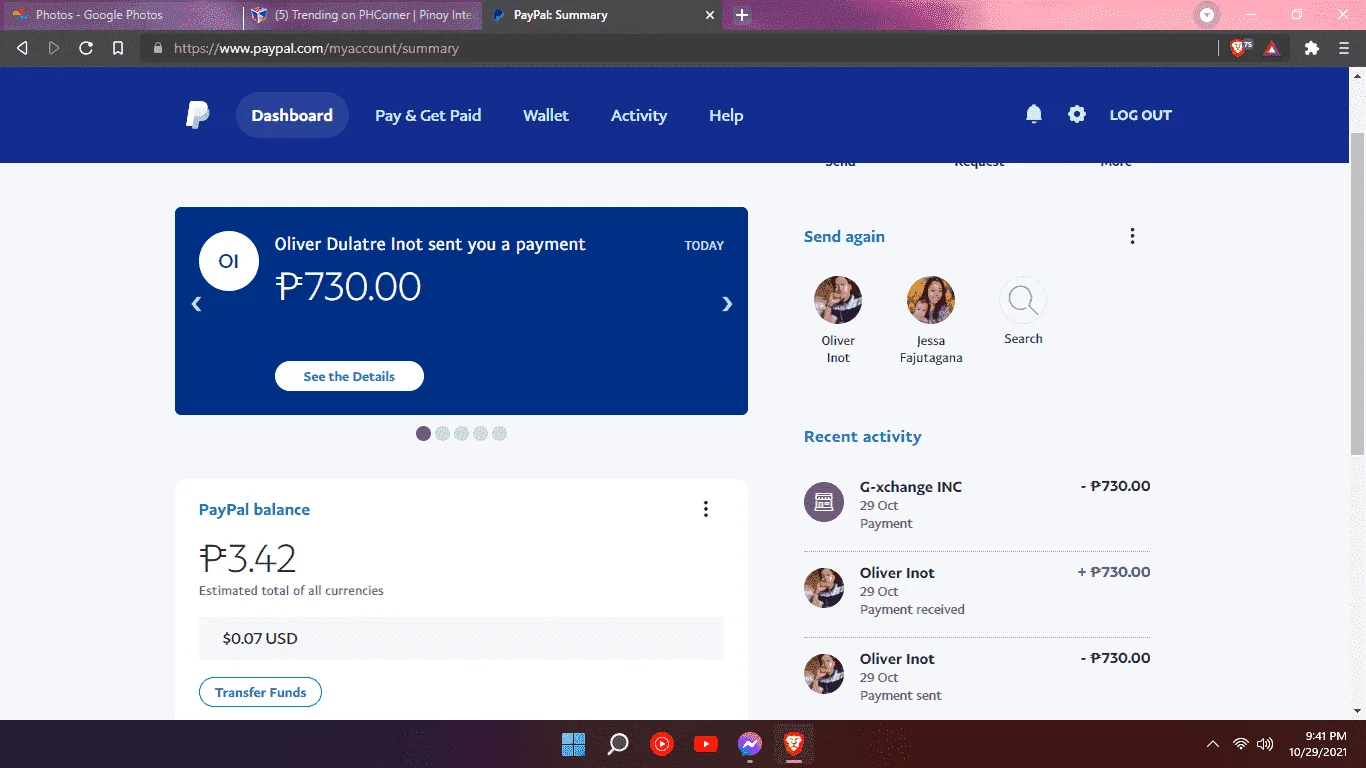Image resolution: width=1366 pixels, height=768 pixels.
Task: Open the Wallet menu item
Action: pos(546,115)
